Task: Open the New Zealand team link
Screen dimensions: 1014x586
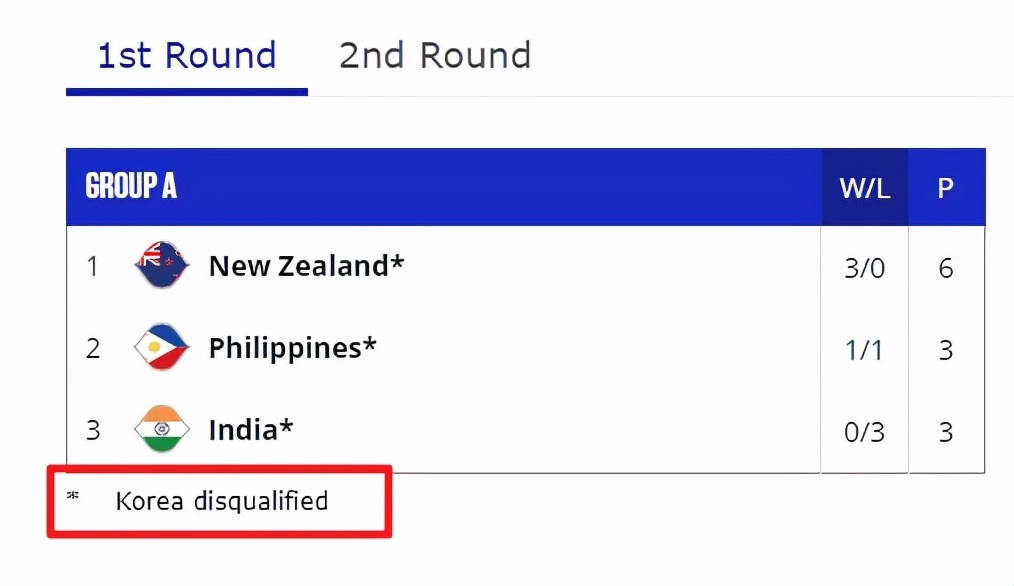Action: [x=306, y=266]
